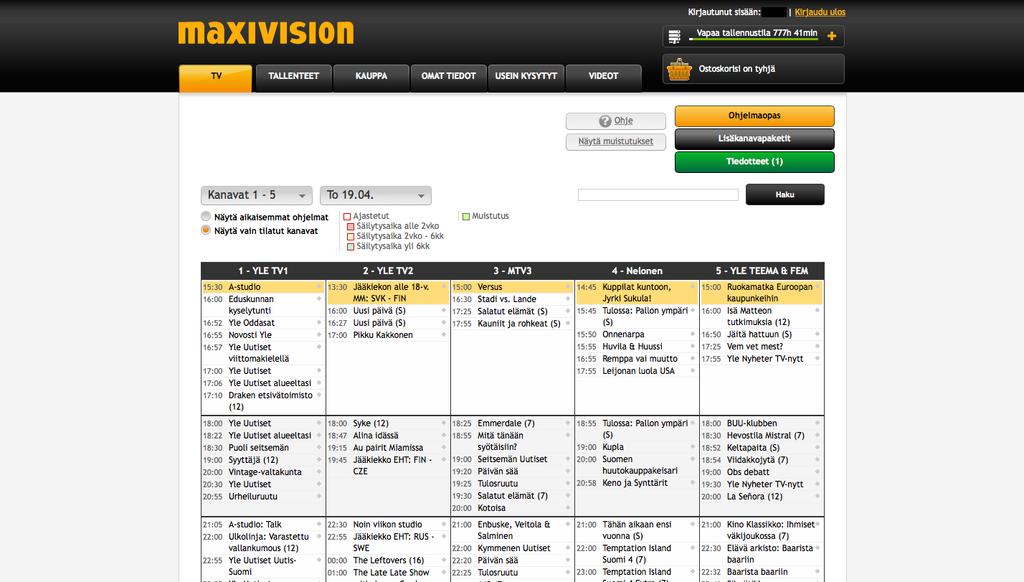
Task: Click the Keno ja Synttärit program
Action: point(635,483)
